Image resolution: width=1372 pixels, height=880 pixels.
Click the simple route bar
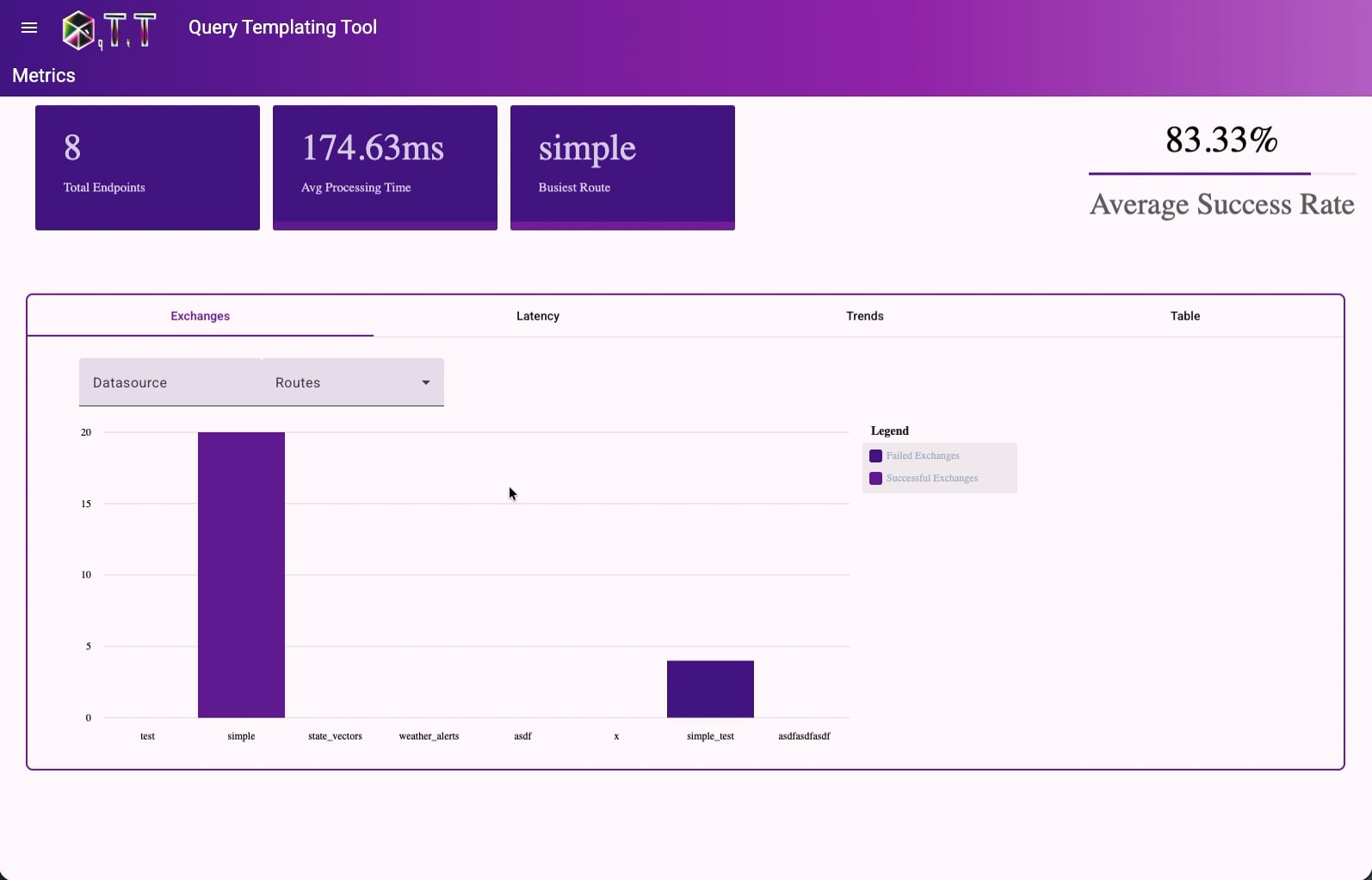click(241, 574)
